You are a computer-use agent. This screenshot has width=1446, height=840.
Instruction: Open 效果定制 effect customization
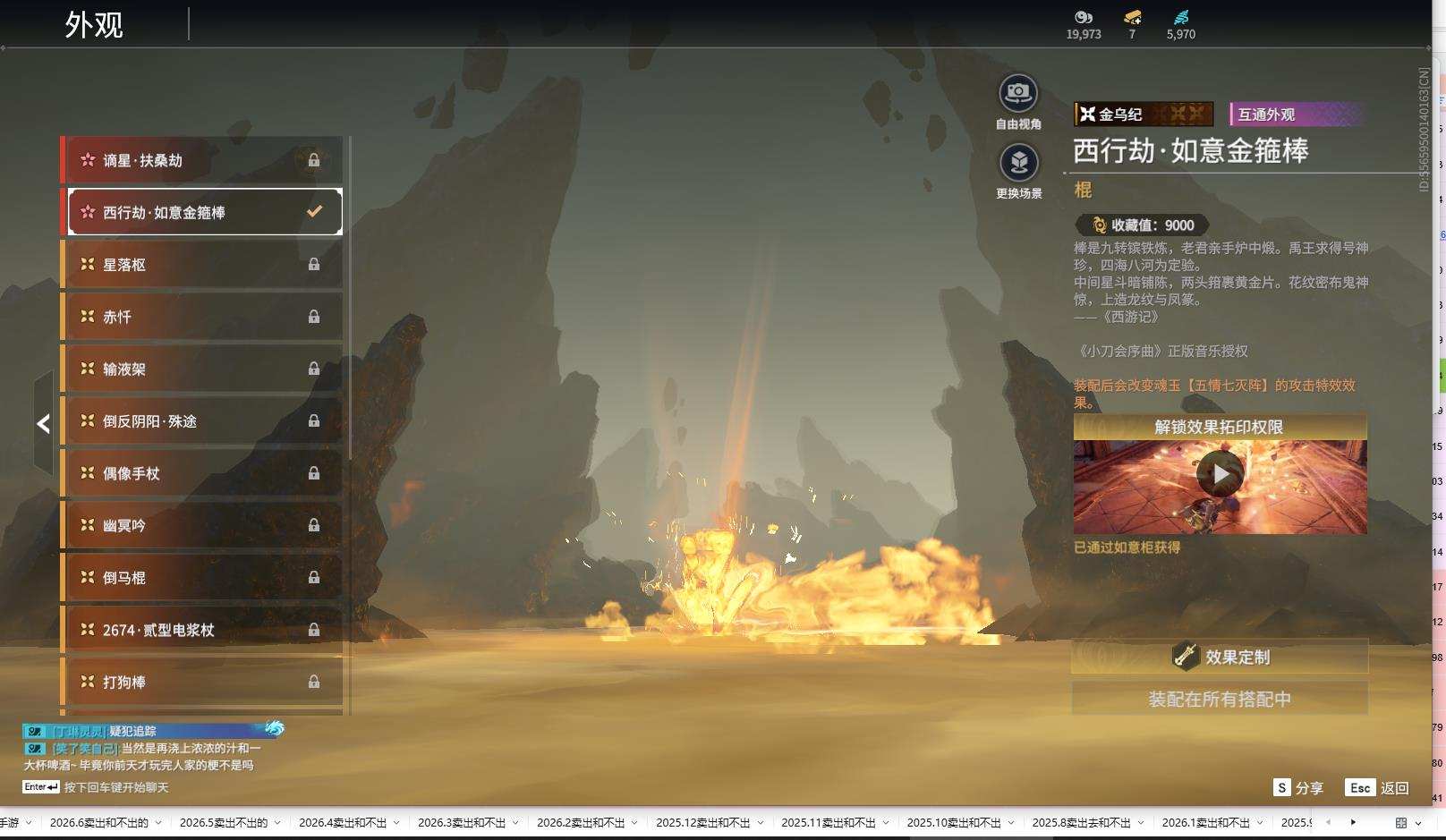click(x=1220, y=657)
